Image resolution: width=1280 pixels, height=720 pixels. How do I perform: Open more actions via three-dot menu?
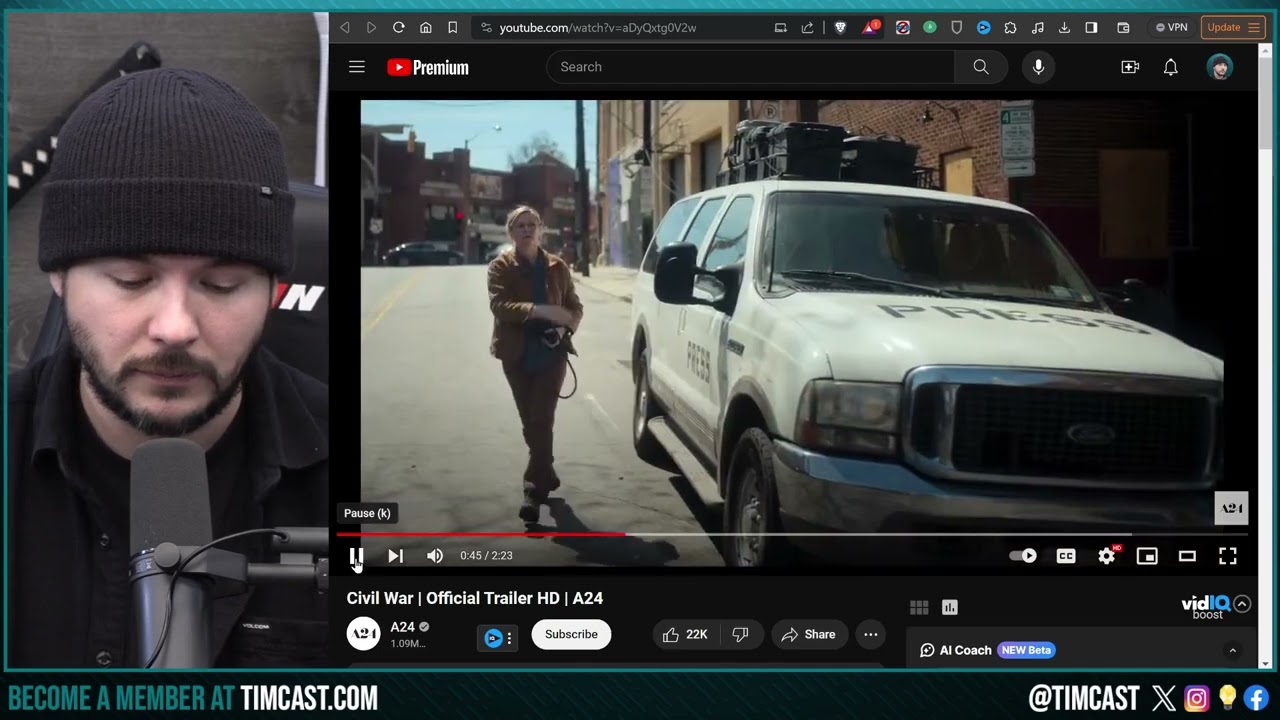[x=870, y=634]
